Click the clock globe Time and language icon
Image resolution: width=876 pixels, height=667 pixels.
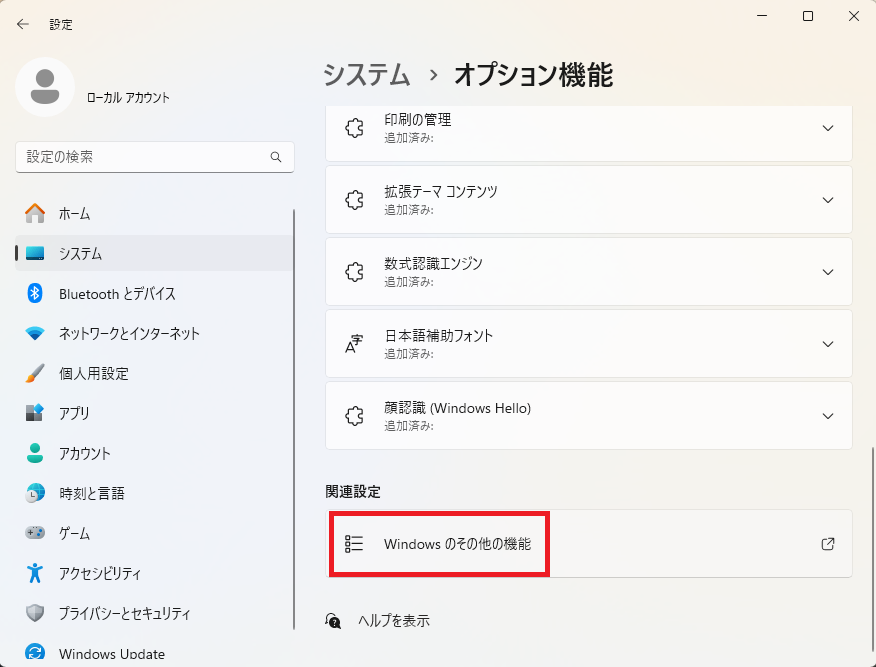(35, 493)
